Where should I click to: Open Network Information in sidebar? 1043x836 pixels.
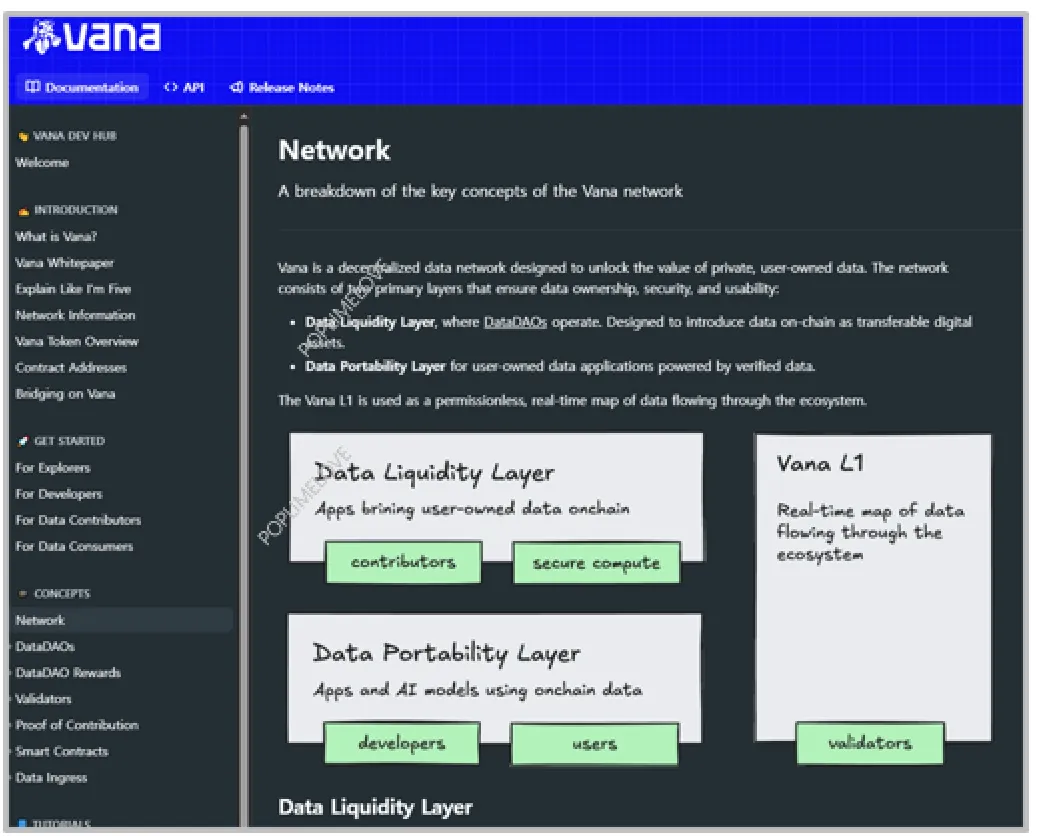pos(75,315)
